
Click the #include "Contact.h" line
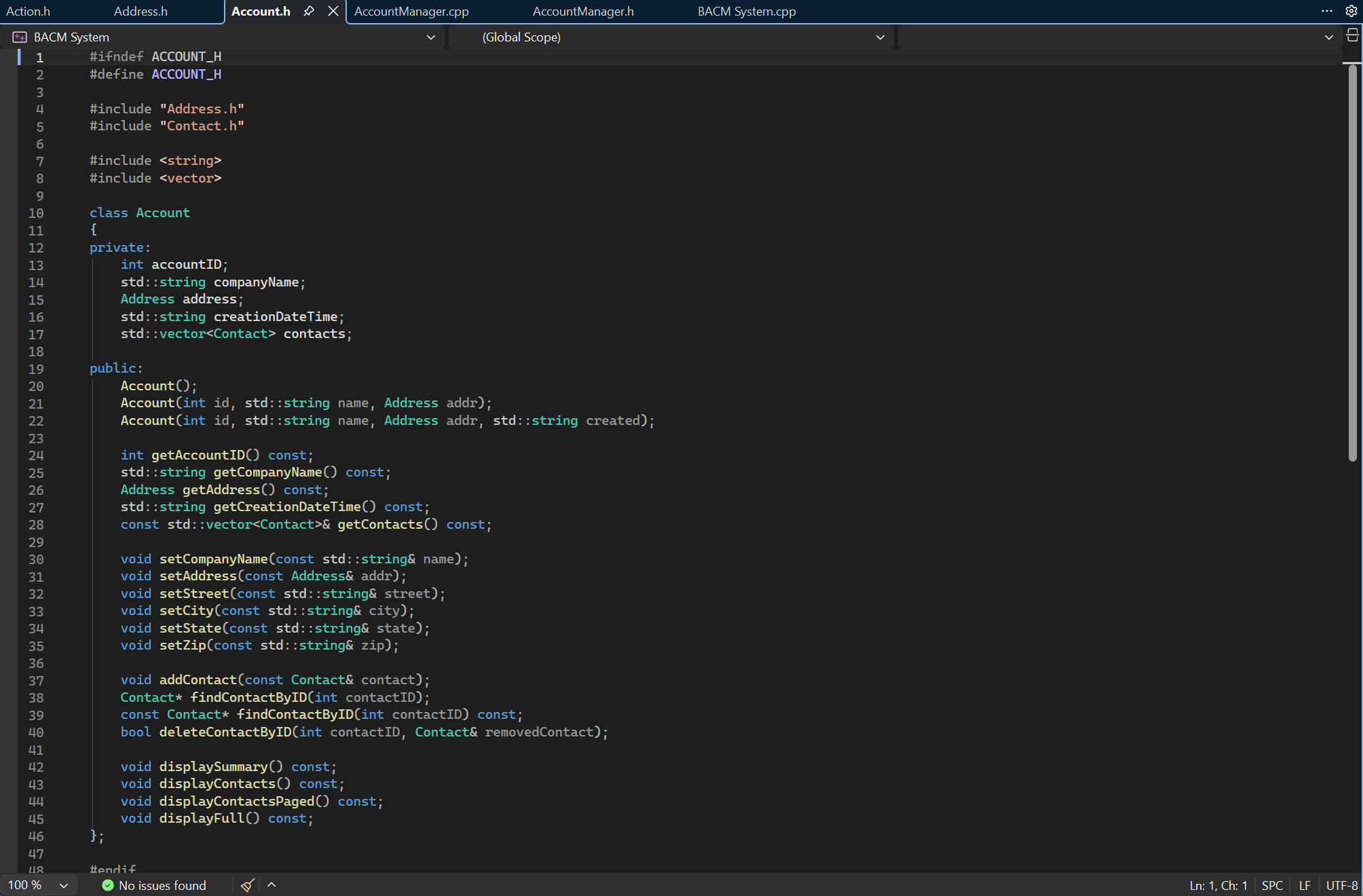coord(167,126)
